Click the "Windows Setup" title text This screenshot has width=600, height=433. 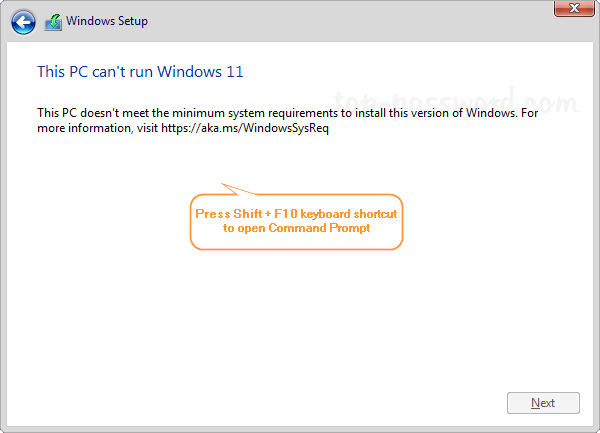tap(107, 21)
